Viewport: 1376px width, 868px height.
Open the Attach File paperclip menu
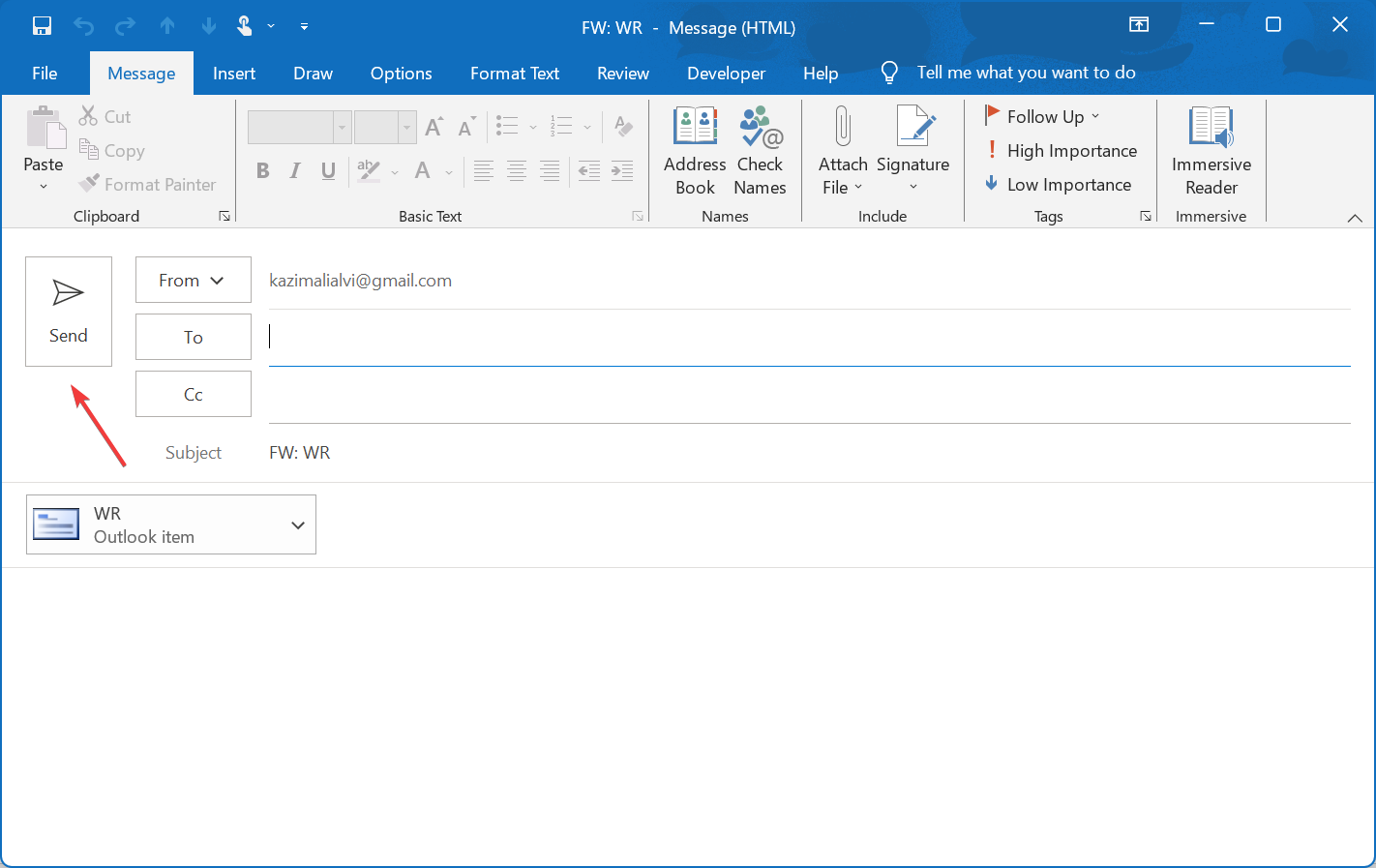click(842, 150)
